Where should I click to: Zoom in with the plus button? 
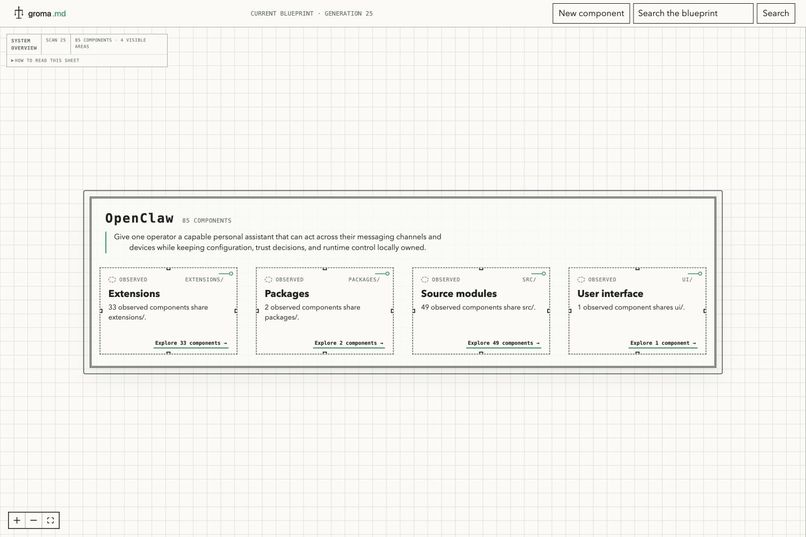pos(17,521)
